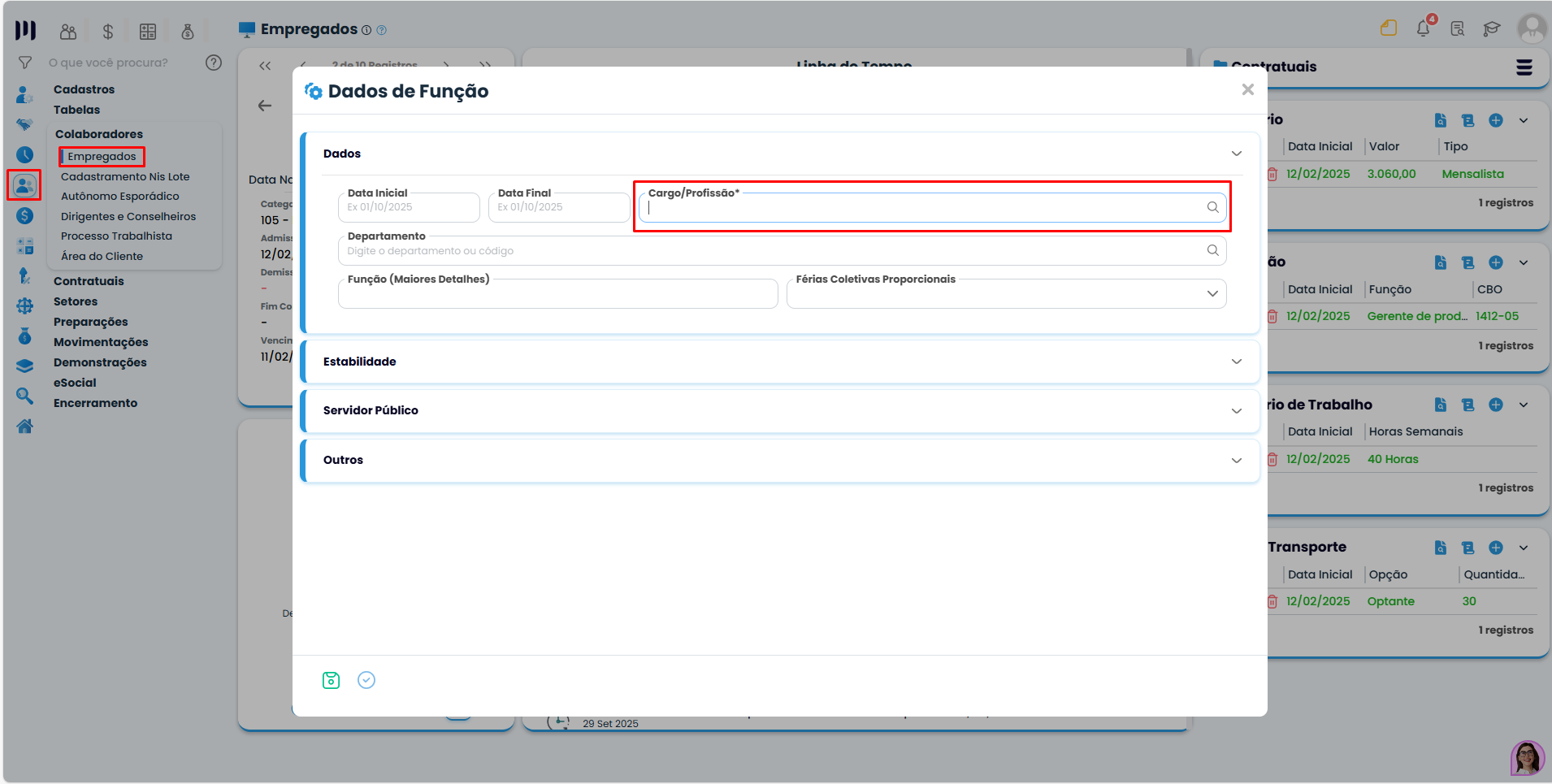The image size is (1552, 784).
Task: Select Autônomo Esporádico in the sidebar menu
Action: click(x=120, y=196)
